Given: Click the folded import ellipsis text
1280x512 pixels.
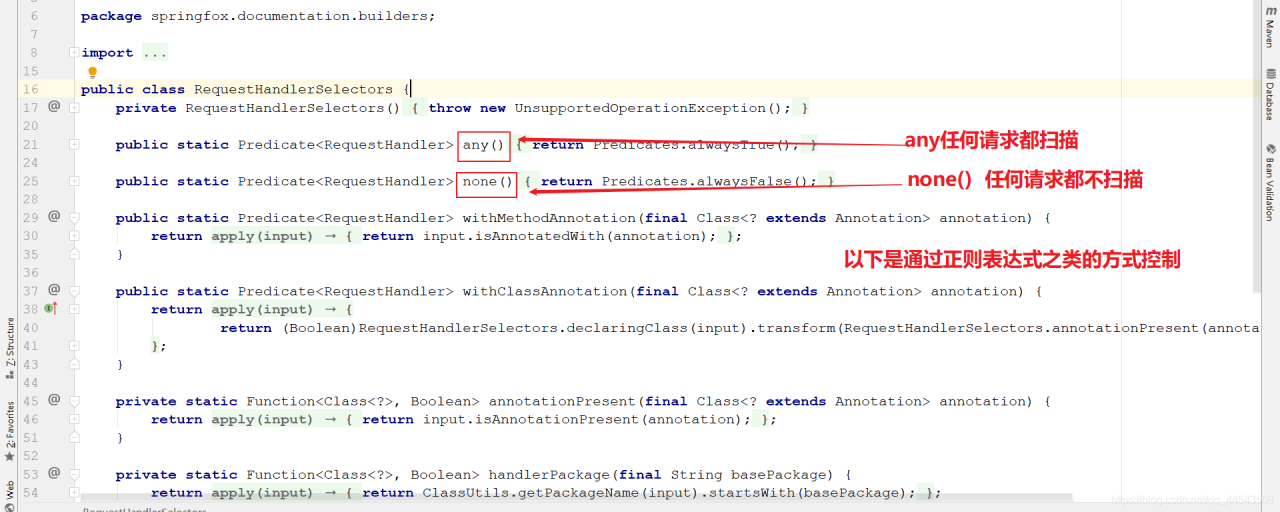Looking at the screenshot, I should pos(155,53).
